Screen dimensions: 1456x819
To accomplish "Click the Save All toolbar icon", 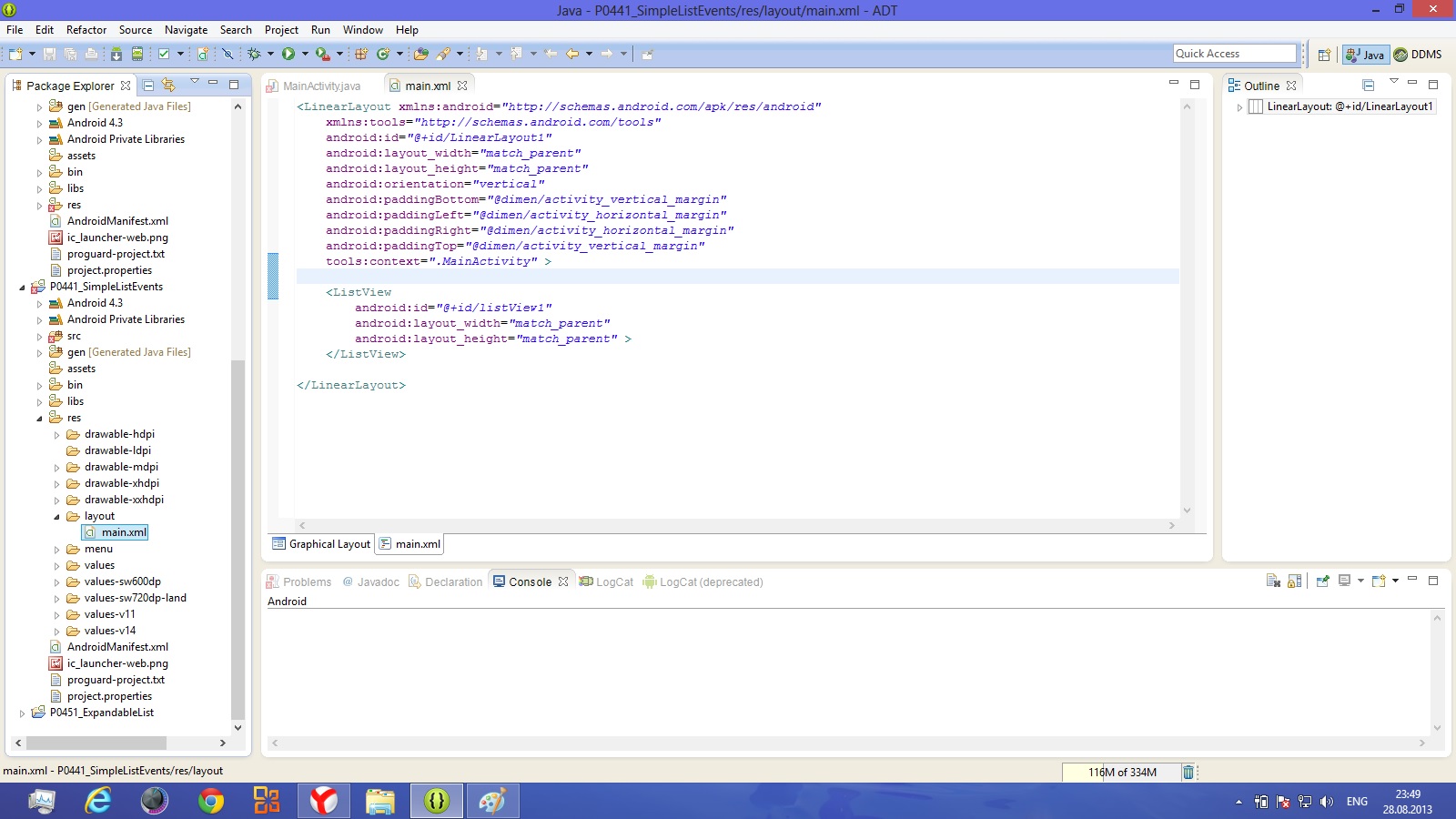I will tap(70, 55).
